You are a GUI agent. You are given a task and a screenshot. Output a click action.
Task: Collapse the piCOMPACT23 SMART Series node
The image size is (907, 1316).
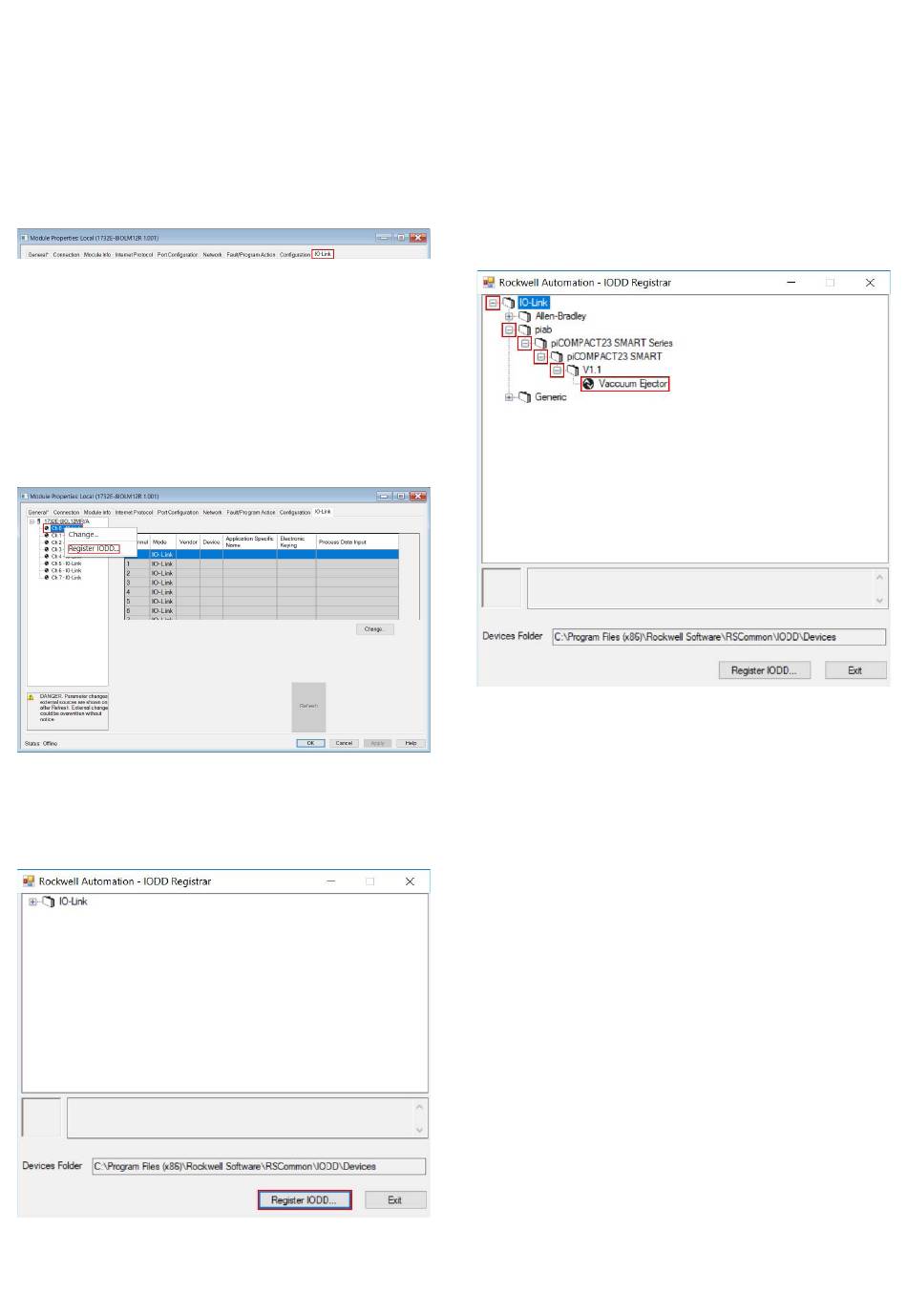(525, 343)
